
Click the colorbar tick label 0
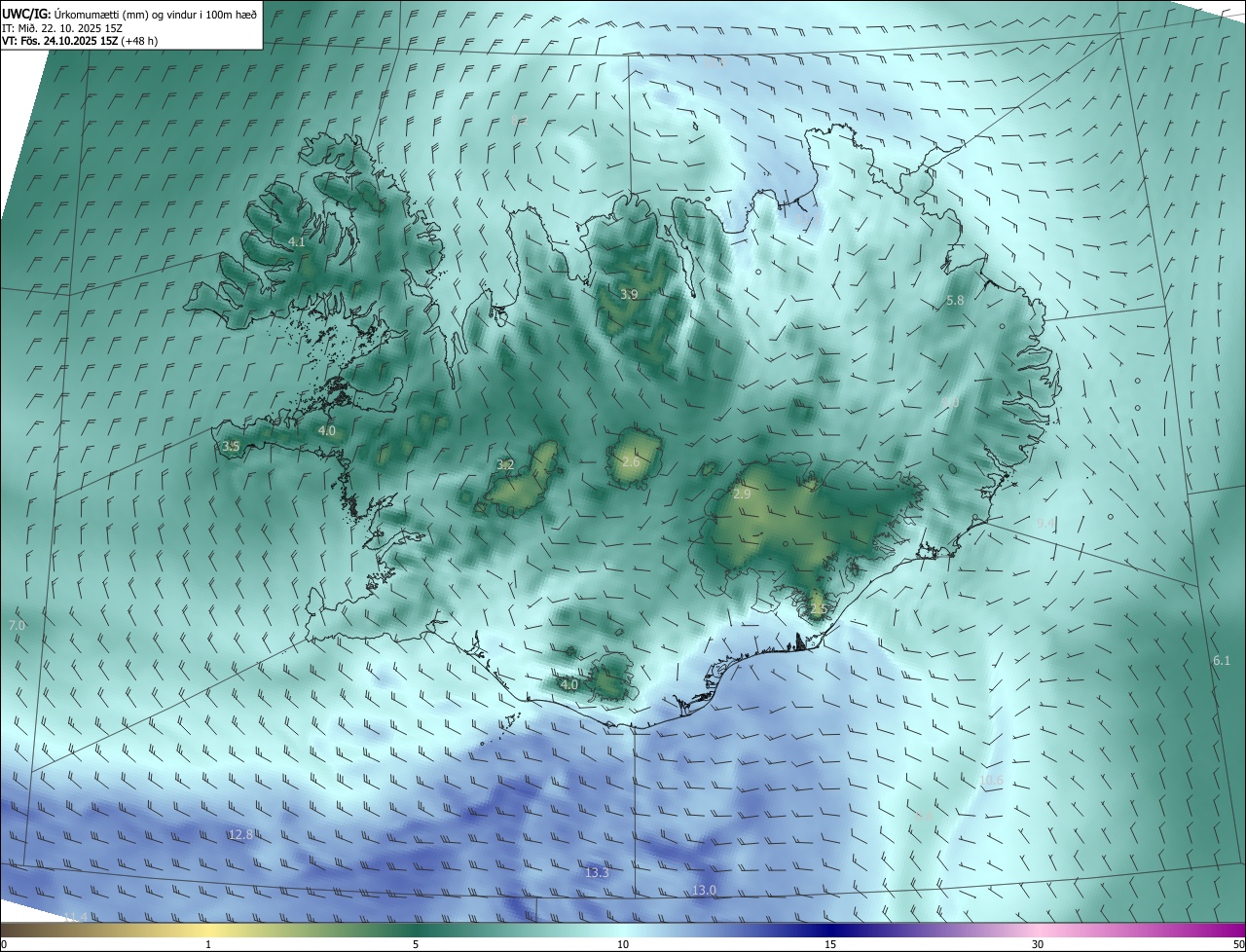click(x=4, y=944)
